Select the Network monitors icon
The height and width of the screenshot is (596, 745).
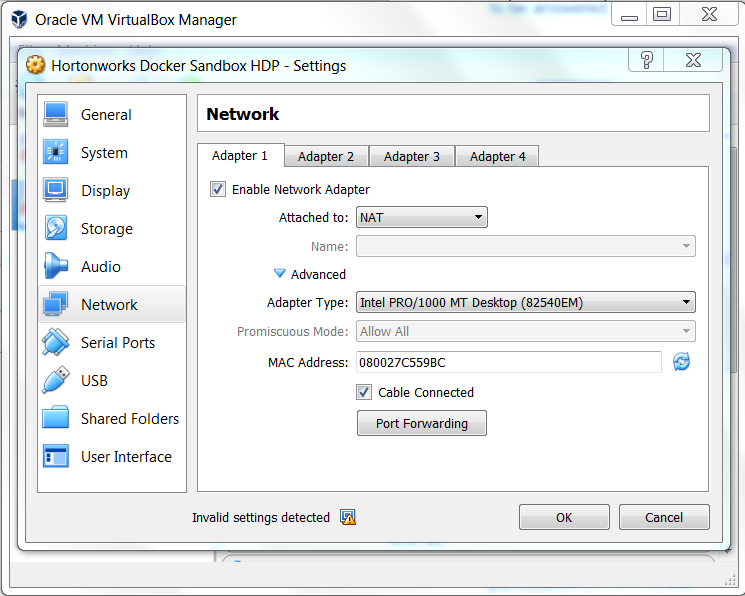[56, 304]
